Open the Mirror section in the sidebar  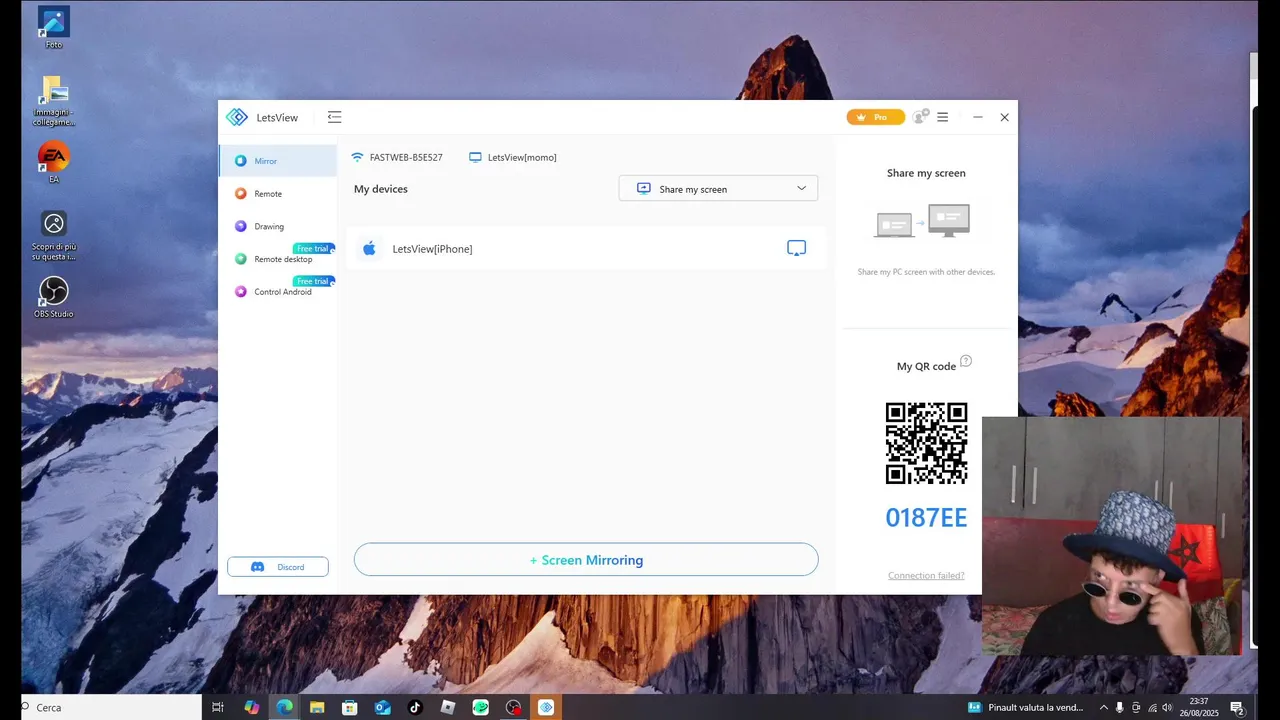pos(278,161)
